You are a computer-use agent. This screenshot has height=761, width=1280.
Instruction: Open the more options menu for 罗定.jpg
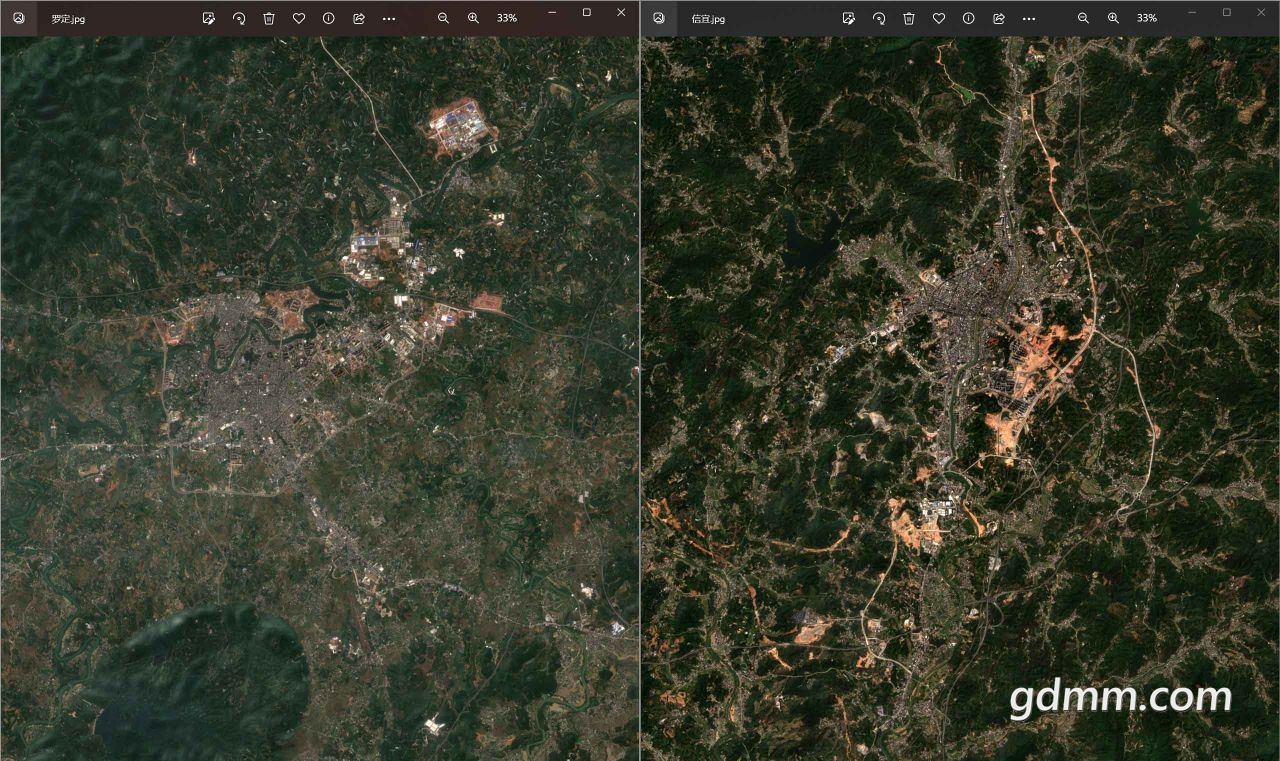389,18
